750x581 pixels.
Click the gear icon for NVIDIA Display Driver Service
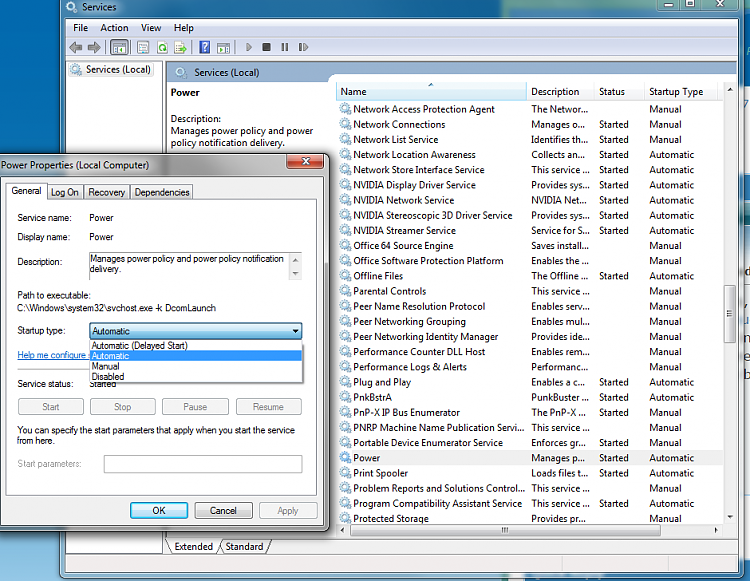pyautogui.click(x=345, y=185)
